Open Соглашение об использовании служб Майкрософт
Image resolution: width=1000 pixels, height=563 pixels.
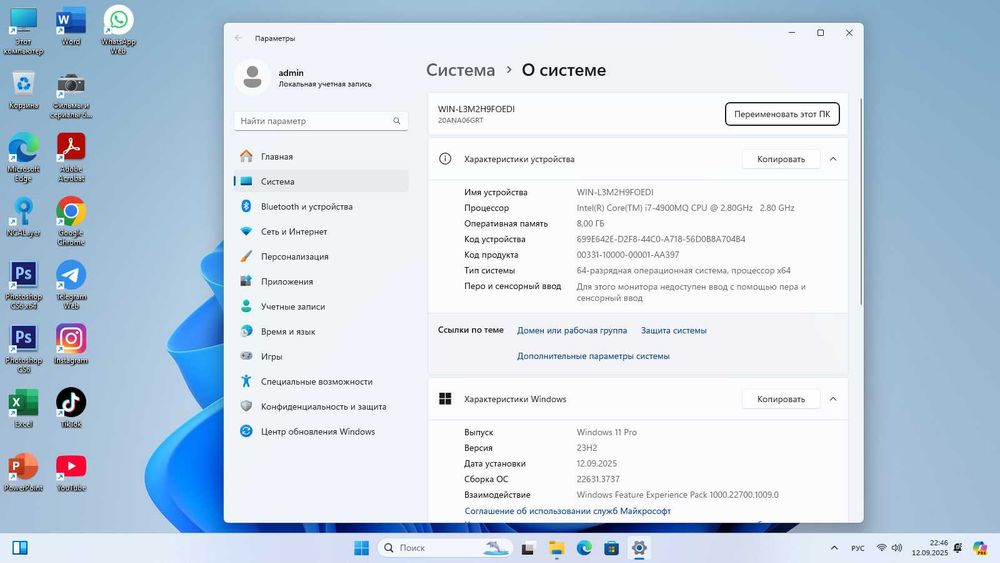coord(568,511)
